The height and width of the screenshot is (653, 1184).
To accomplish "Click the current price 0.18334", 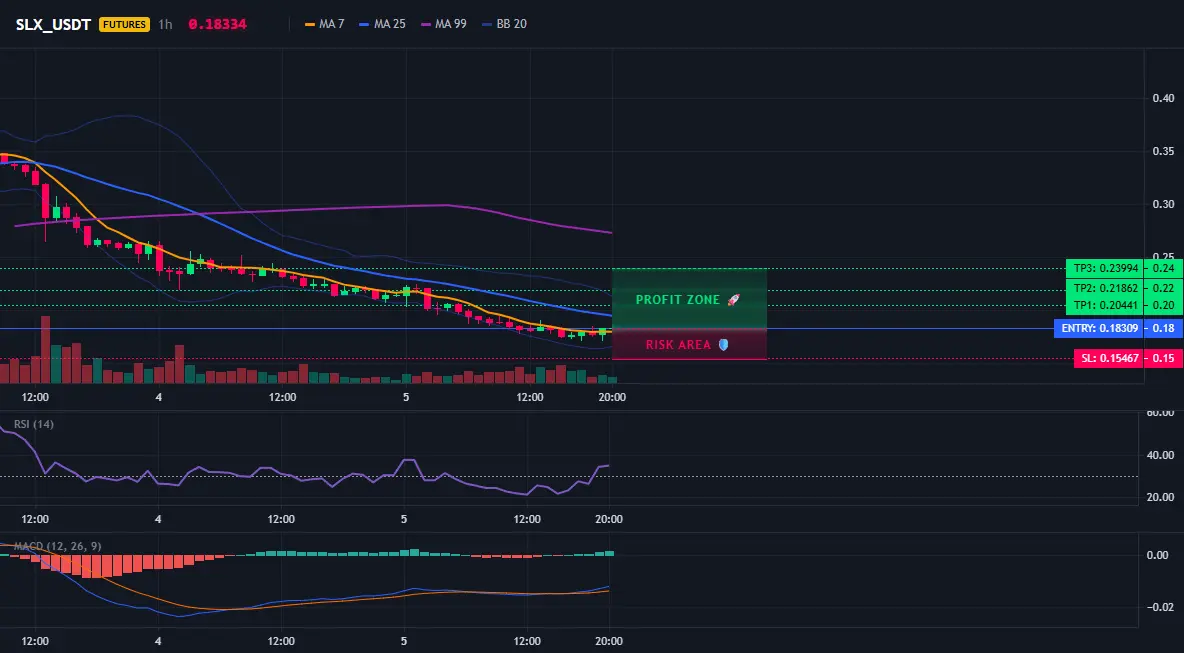I will coord(217,24).
